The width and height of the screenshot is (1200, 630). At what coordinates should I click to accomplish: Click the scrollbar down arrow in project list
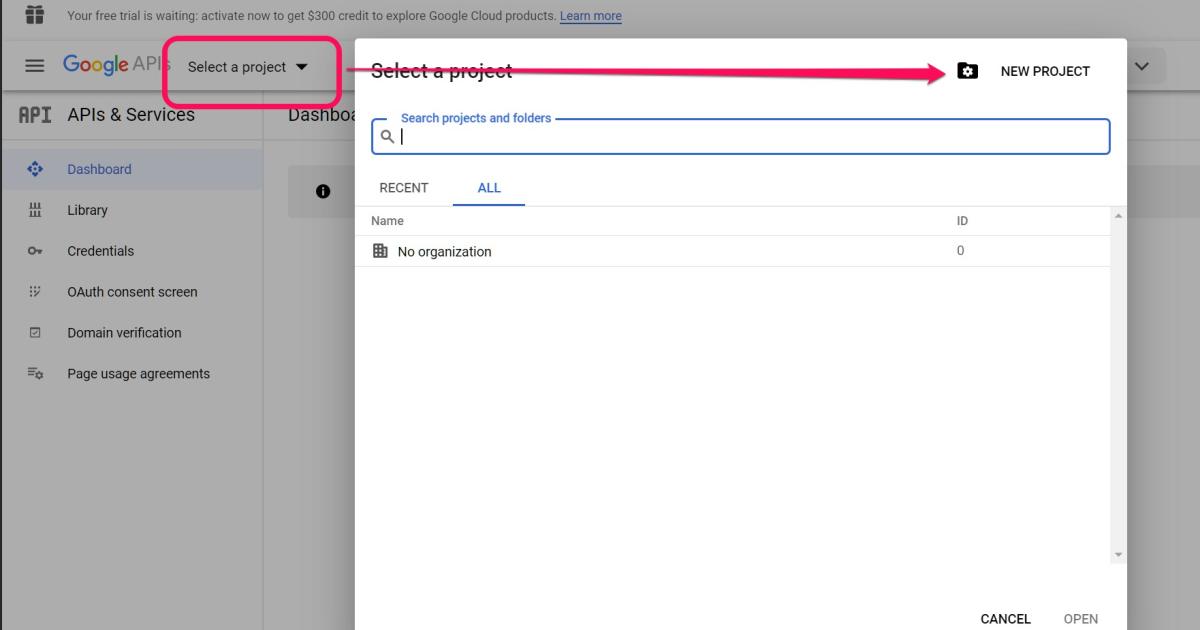click(x=1118, y=555)
